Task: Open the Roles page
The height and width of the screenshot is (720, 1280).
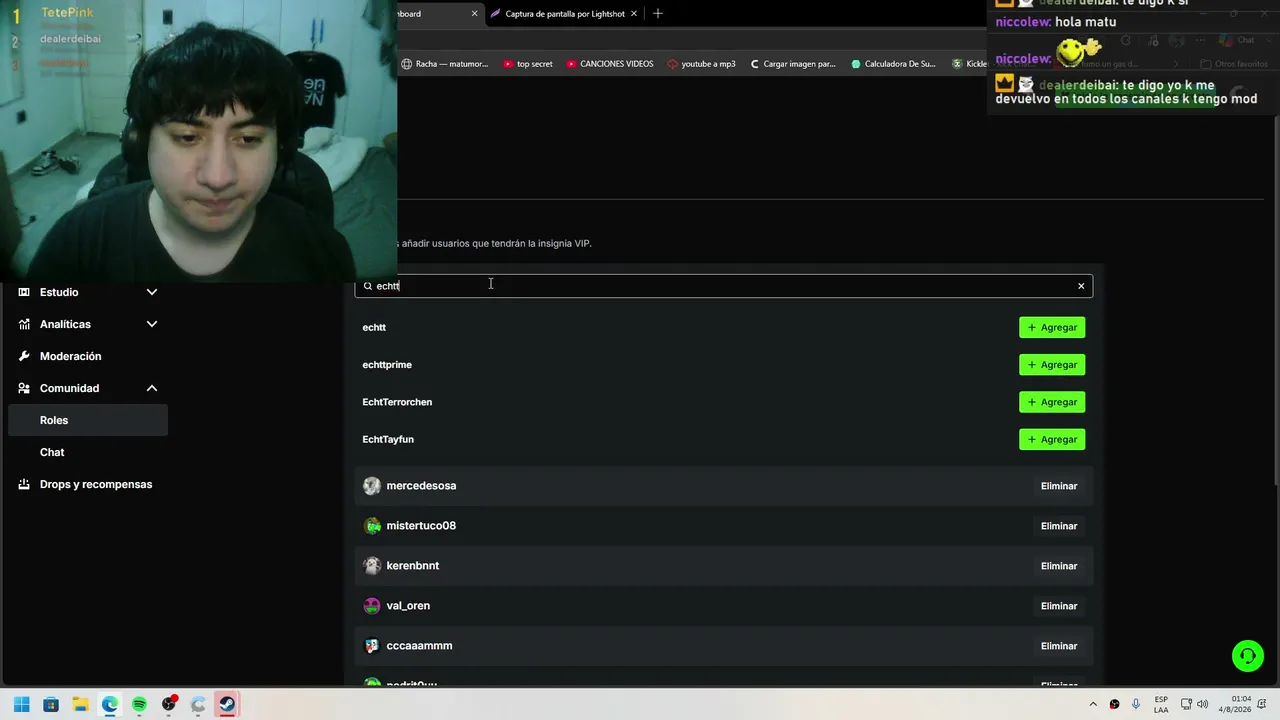Action: tap(88, 420)
